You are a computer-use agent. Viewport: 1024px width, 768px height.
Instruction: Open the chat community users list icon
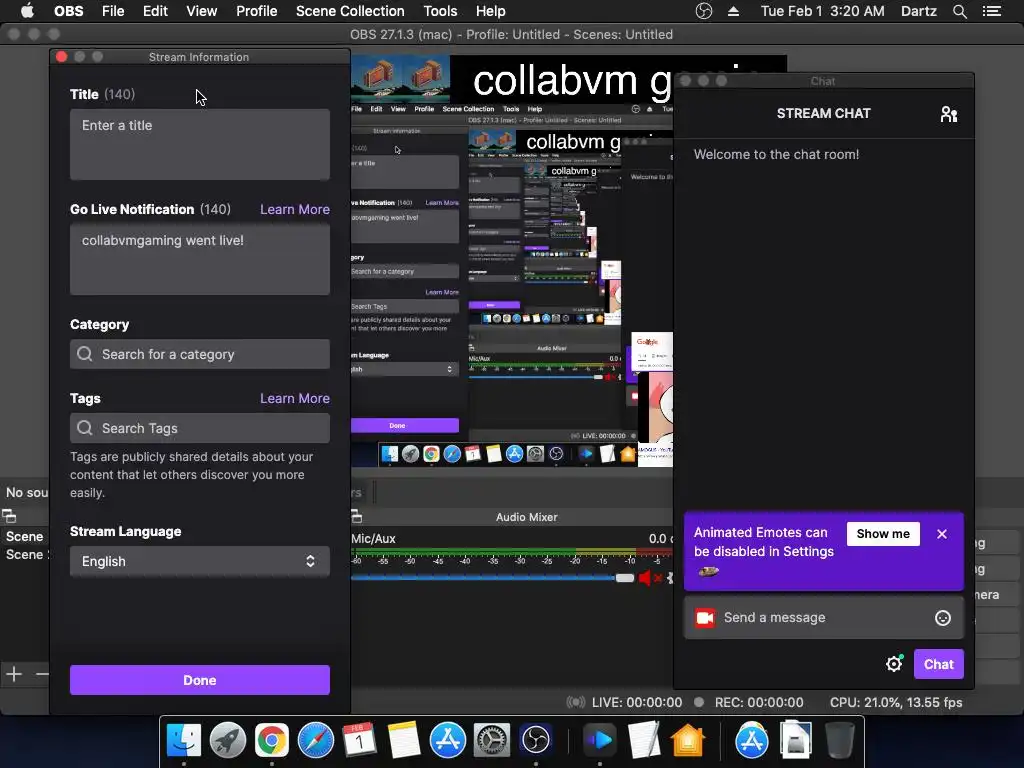948,114
